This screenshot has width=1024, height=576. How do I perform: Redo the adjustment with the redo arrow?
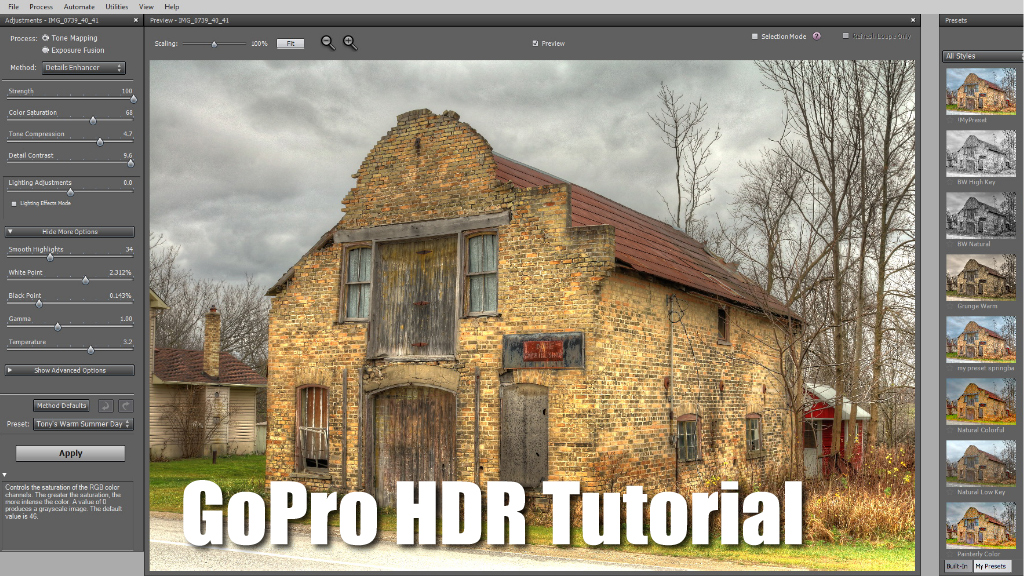coord(126,406)
